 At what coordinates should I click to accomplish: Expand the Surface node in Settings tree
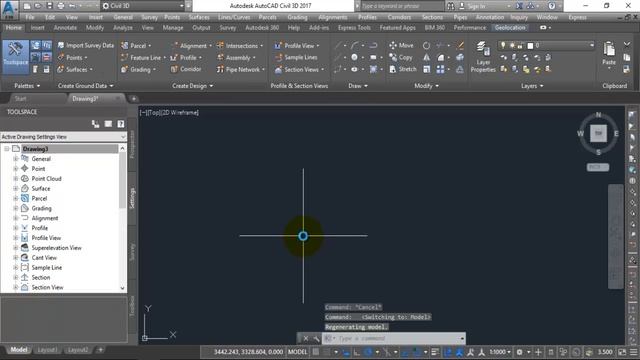click(x=16, y=189)
